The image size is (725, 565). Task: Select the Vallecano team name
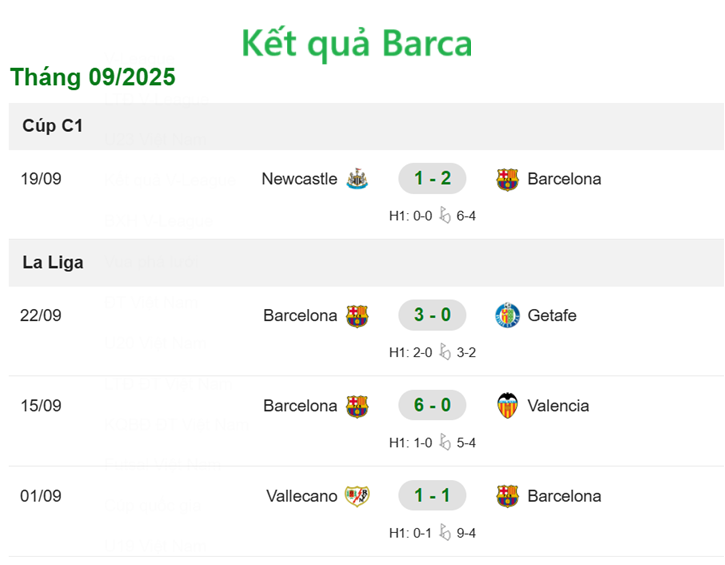coord(302,496)
